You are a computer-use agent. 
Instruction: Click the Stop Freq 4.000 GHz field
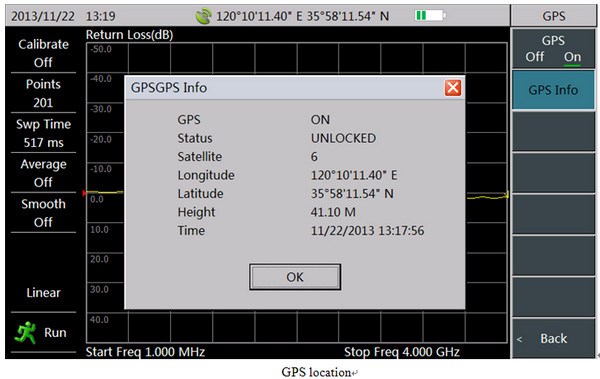click(402, 351)
